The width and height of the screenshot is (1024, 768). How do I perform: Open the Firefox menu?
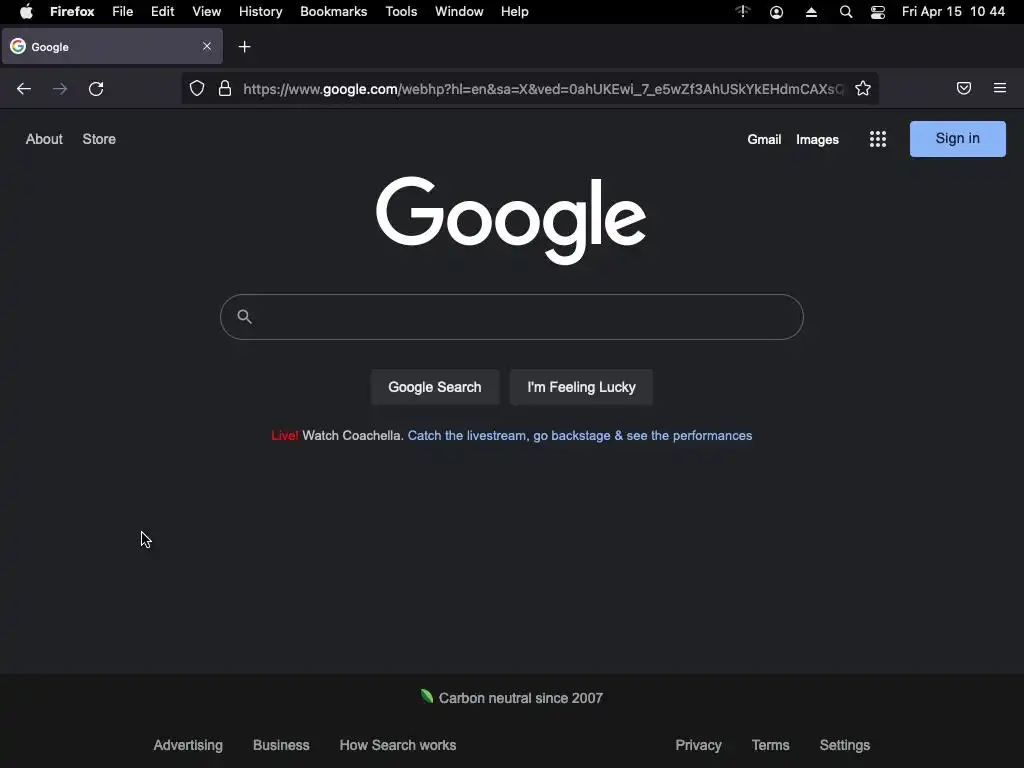(72, 12)
